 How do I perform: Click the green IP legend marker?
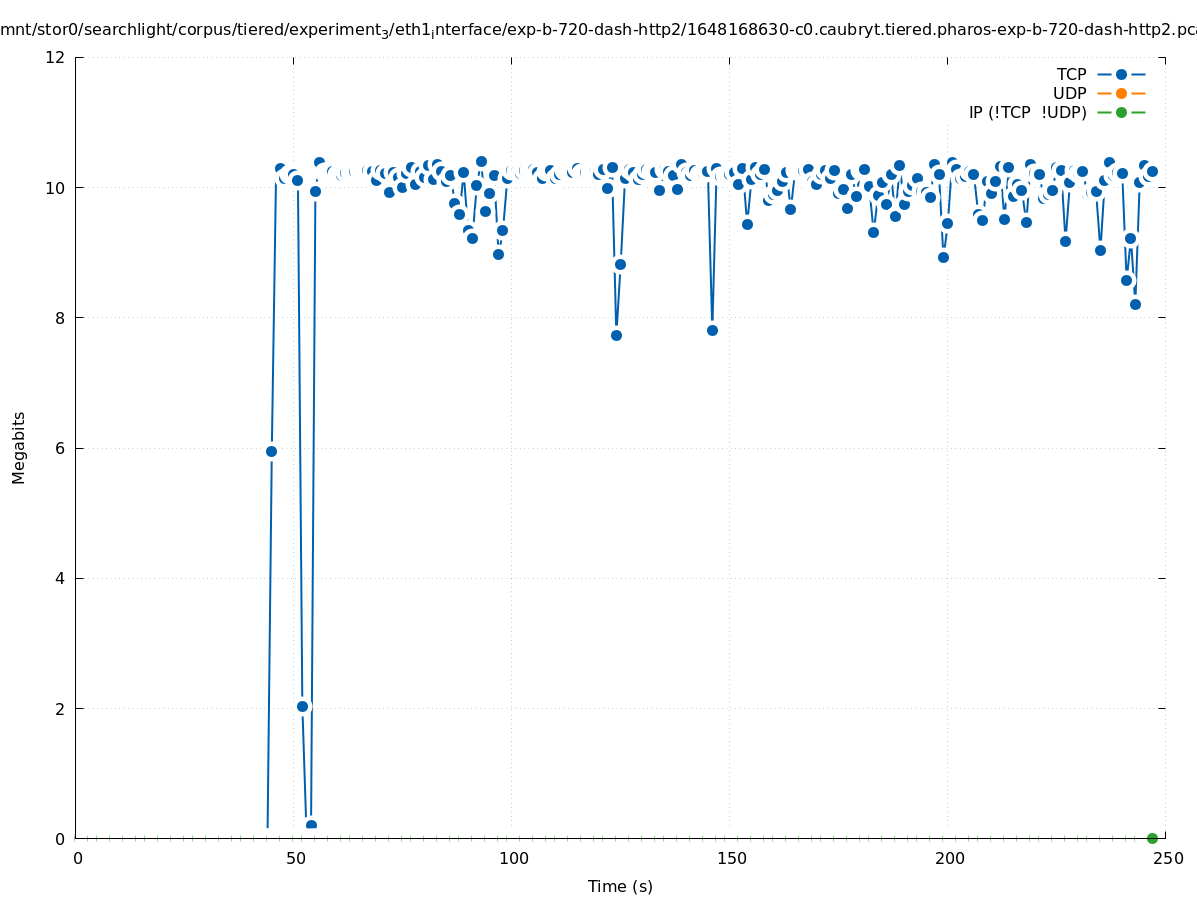point(1121,112)
